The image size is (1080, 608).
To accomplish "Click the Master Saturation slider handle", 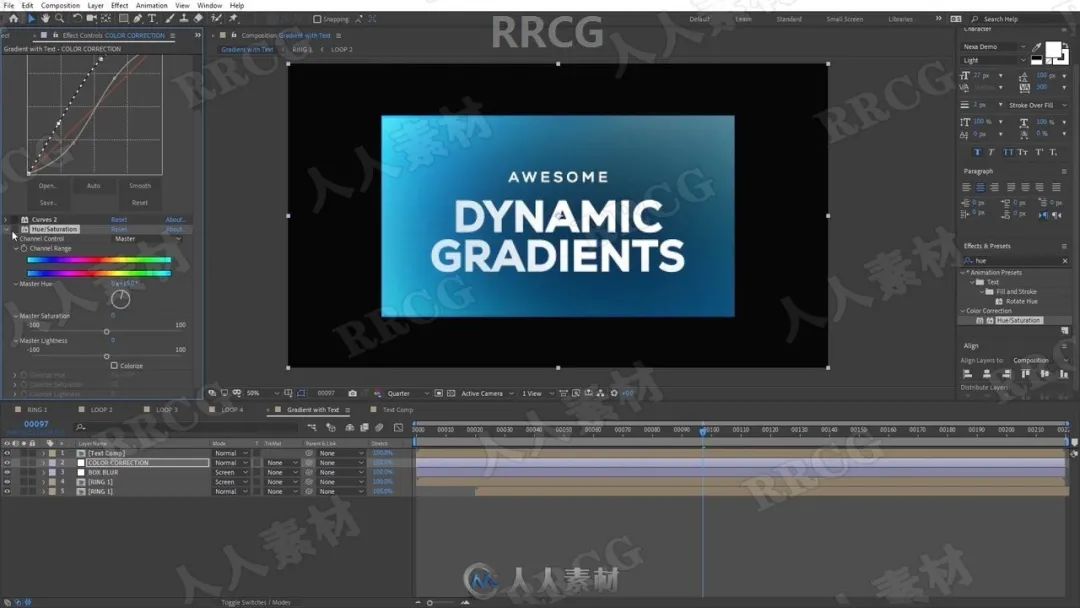I will [107, 332].
